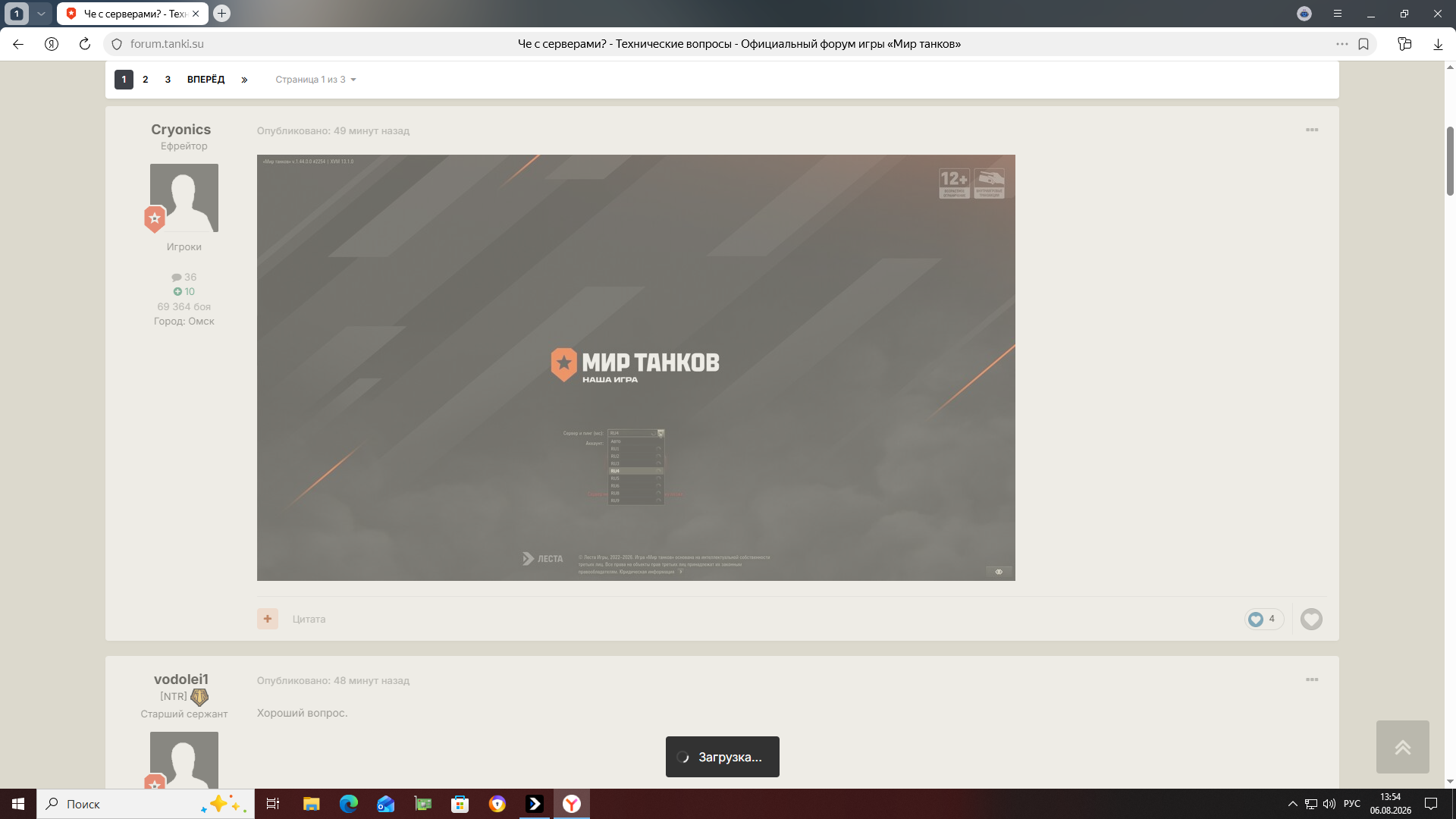Enlarge the Мир танков screenshot attachment
This screenshot has width=1456, height=819.
(x=635, y=368)
